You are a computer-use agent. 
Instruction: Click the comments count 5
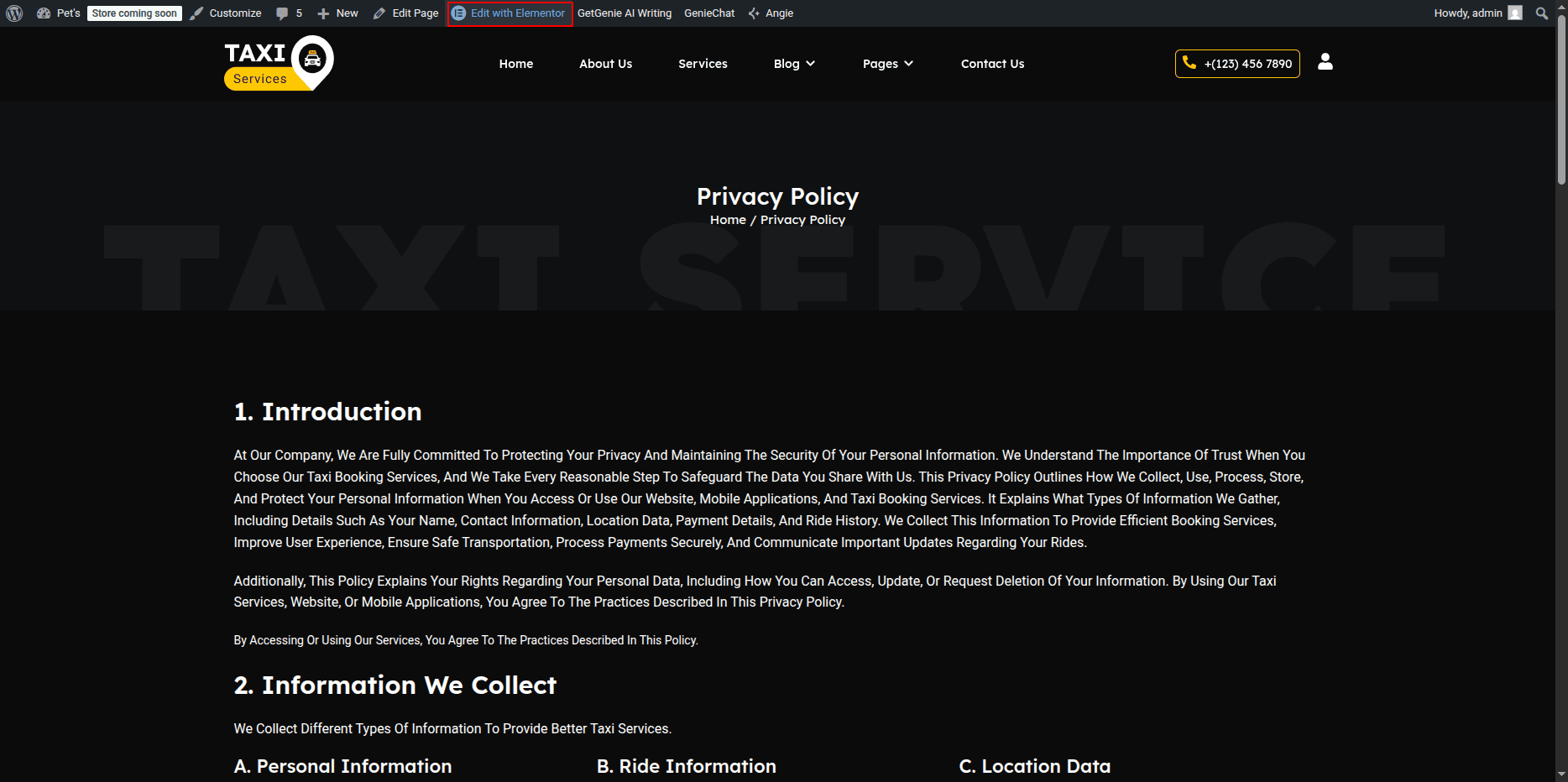point(299,13)
